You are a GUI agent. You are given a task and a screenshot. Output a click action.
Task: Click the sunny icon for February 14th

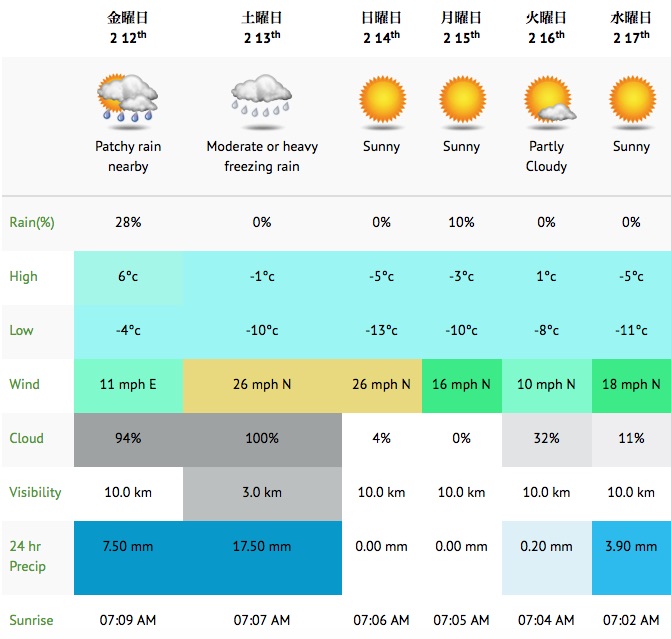point(382,98)
